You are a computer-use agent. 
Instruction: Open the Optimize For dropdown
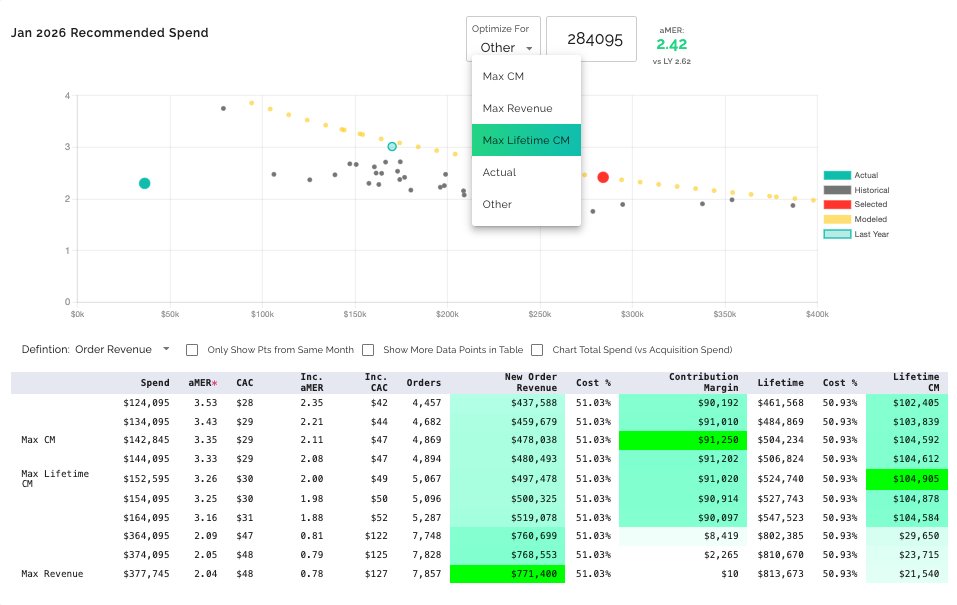[503, 39]
